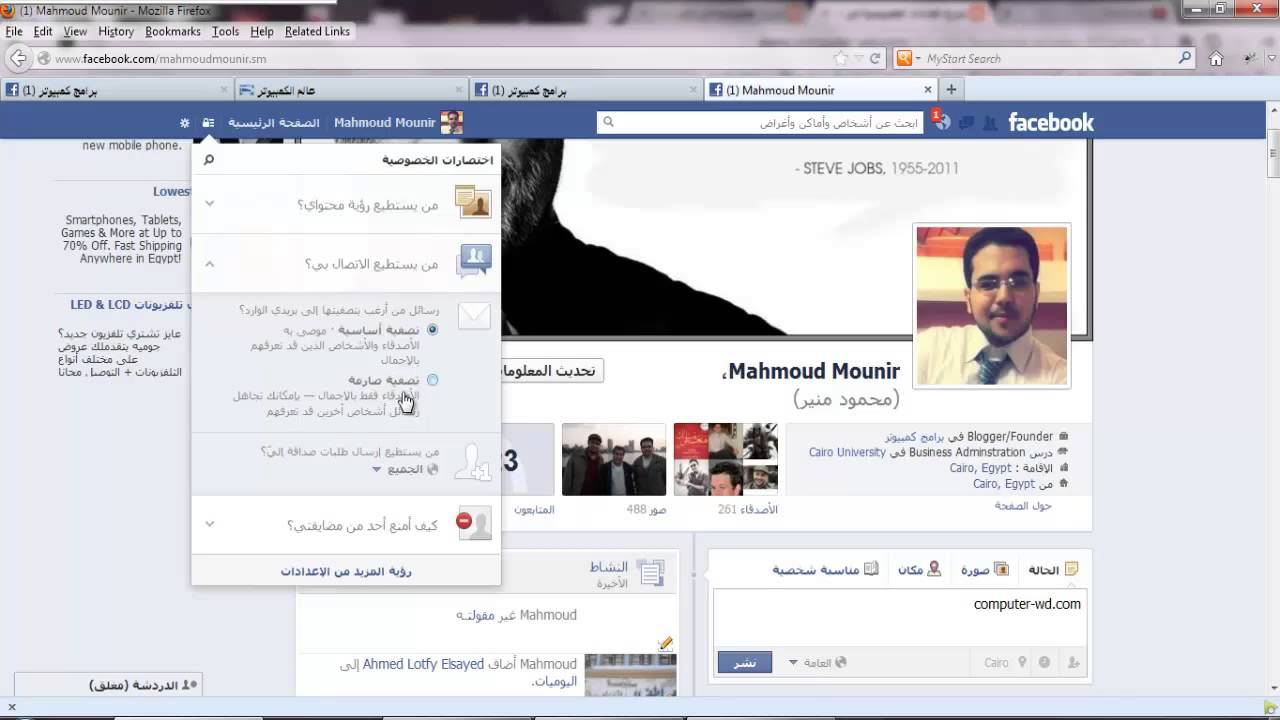Open the Tools menu

tap(225, 31)
